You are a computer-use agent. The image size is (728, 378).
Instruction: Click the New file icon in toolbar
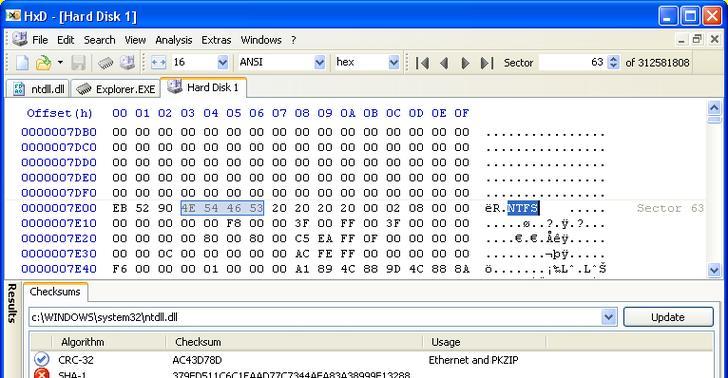pyautogui.click(x=22, y=63)
